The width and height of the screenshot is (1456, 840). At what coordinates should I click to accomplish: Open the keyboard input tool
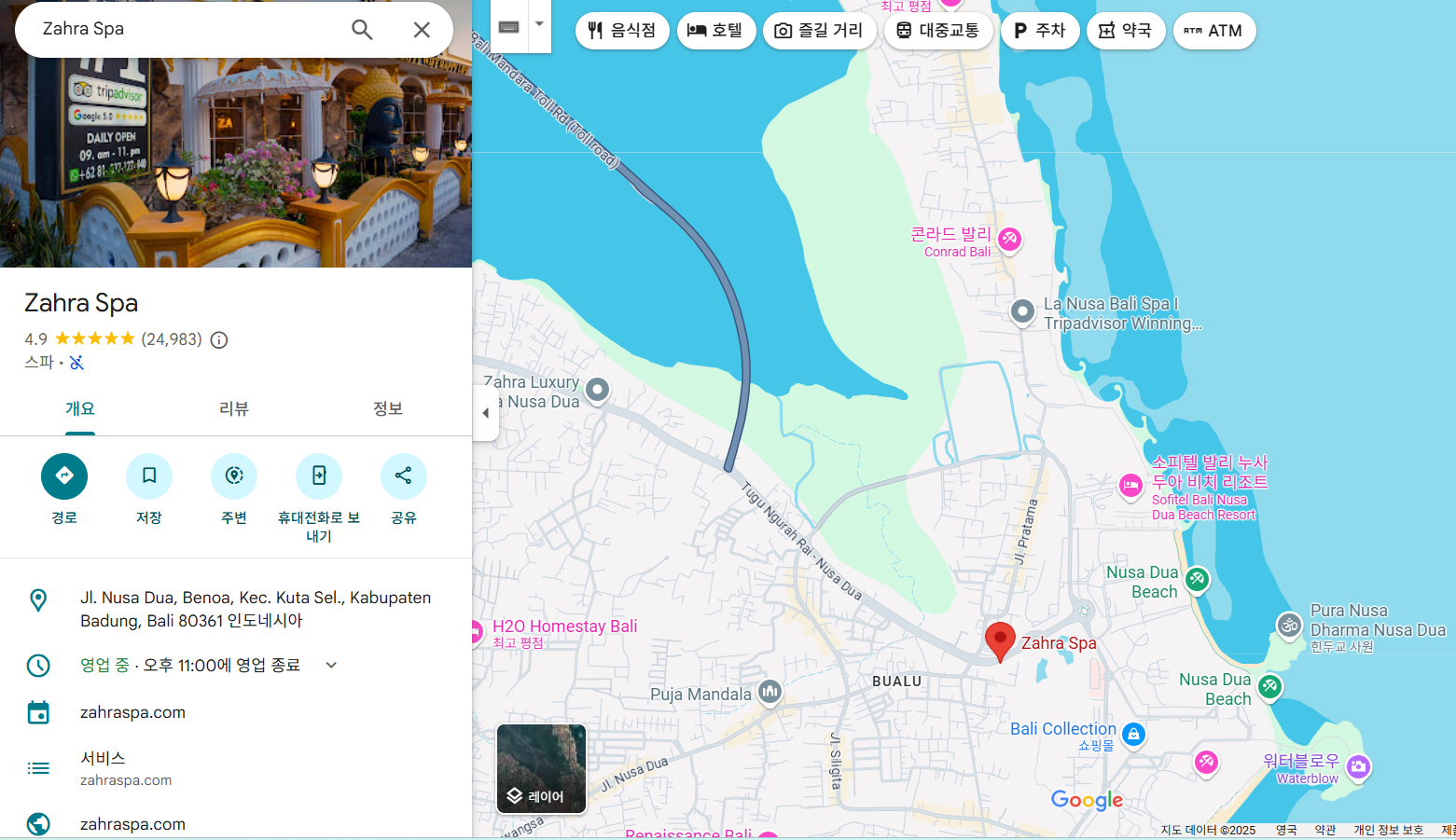[508, 26]
